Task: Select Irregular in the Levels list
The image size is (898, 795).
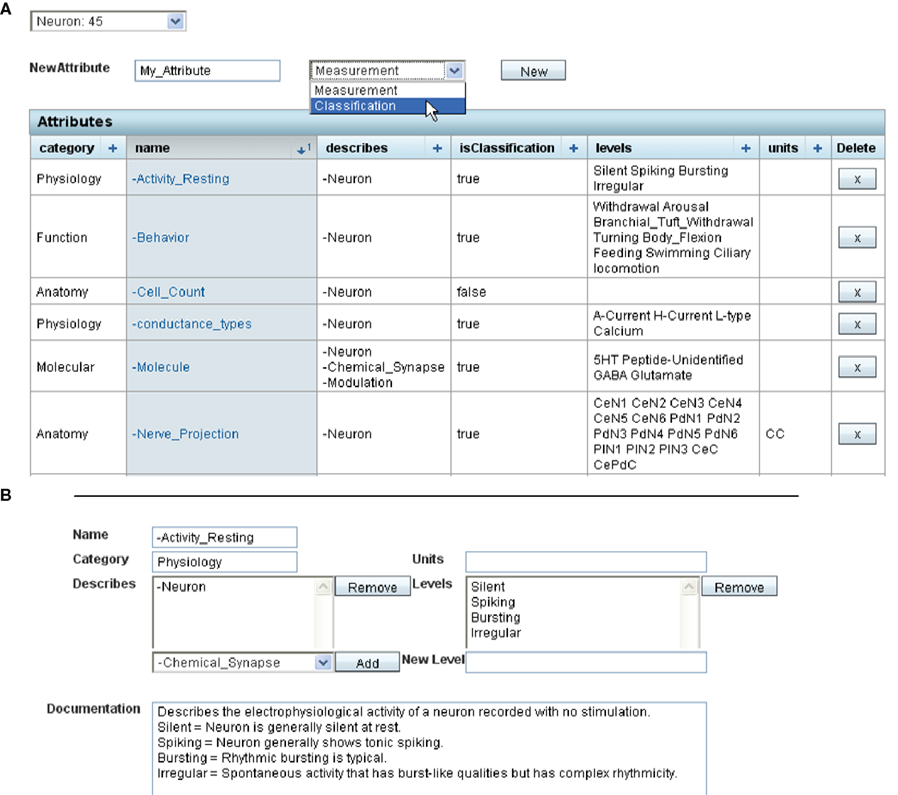Action: click(496, 633)
